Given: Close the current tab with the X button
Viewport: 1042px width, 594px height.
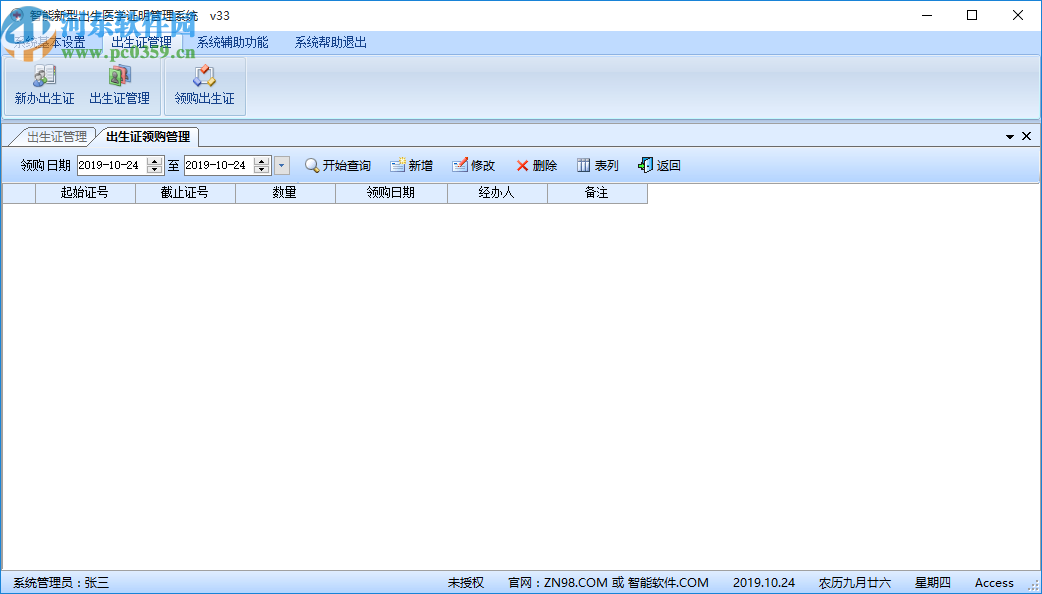Looking at the screenshot, I should point(1026,135).
